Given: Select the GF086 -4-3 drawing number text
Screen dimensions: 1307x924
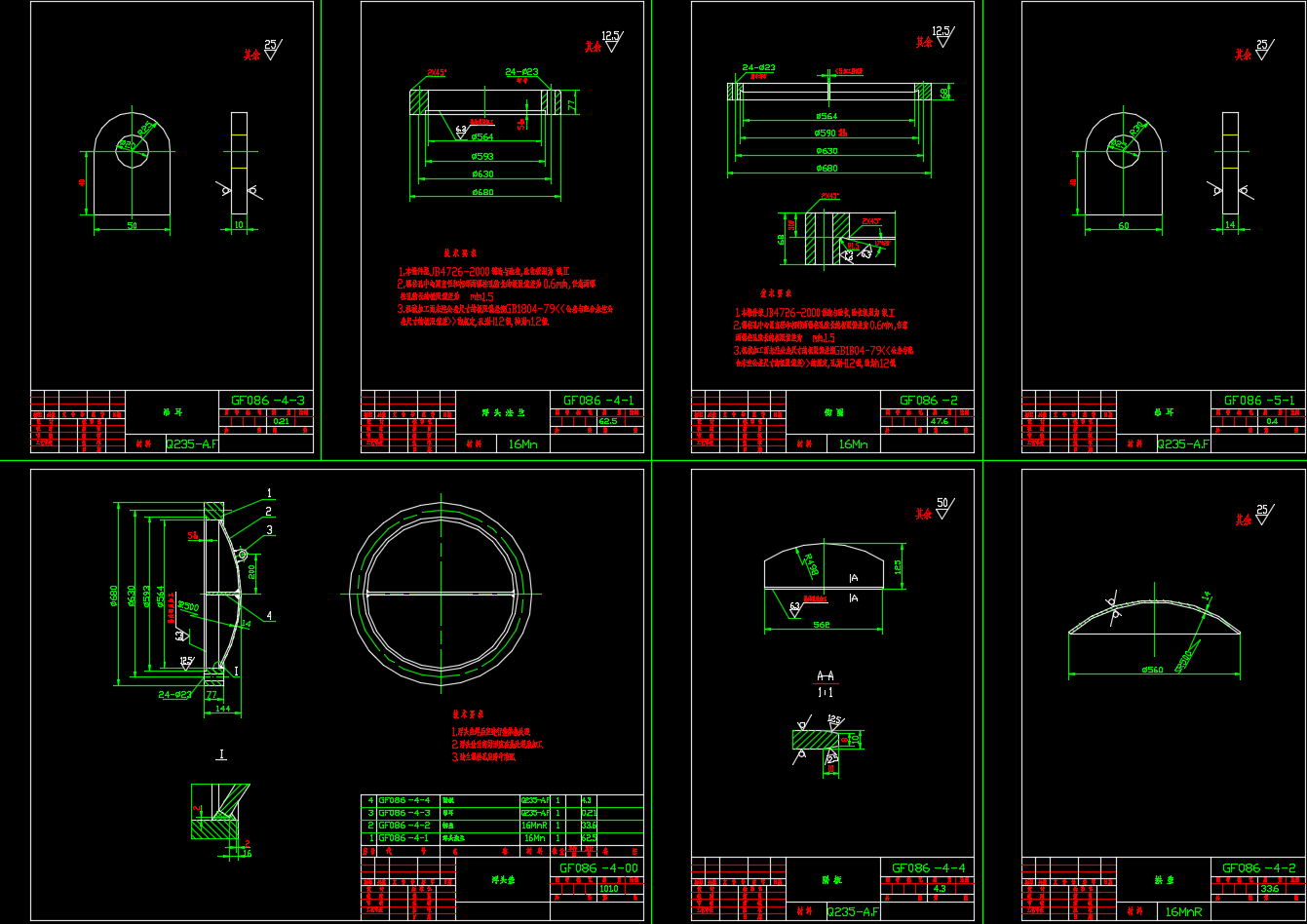Looking at the screenshot, I should (x=267, y=401).
